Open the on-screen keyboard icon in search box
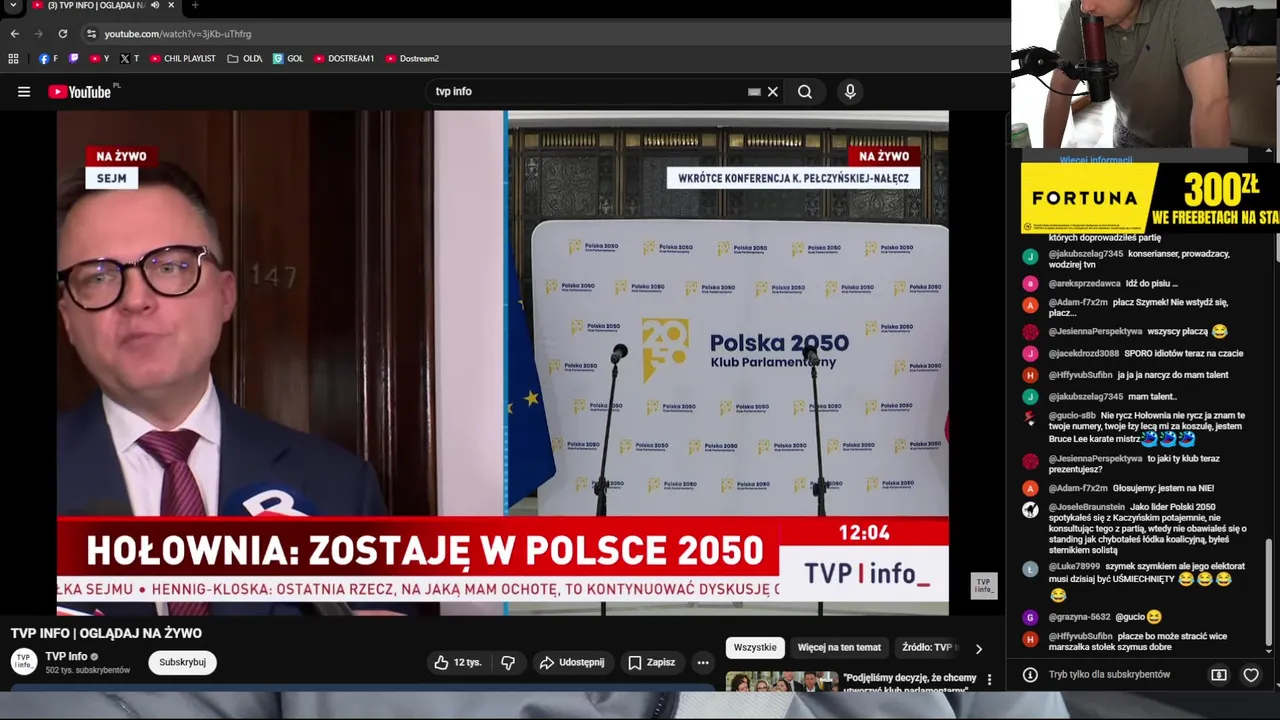 click(x=754, y=92)
